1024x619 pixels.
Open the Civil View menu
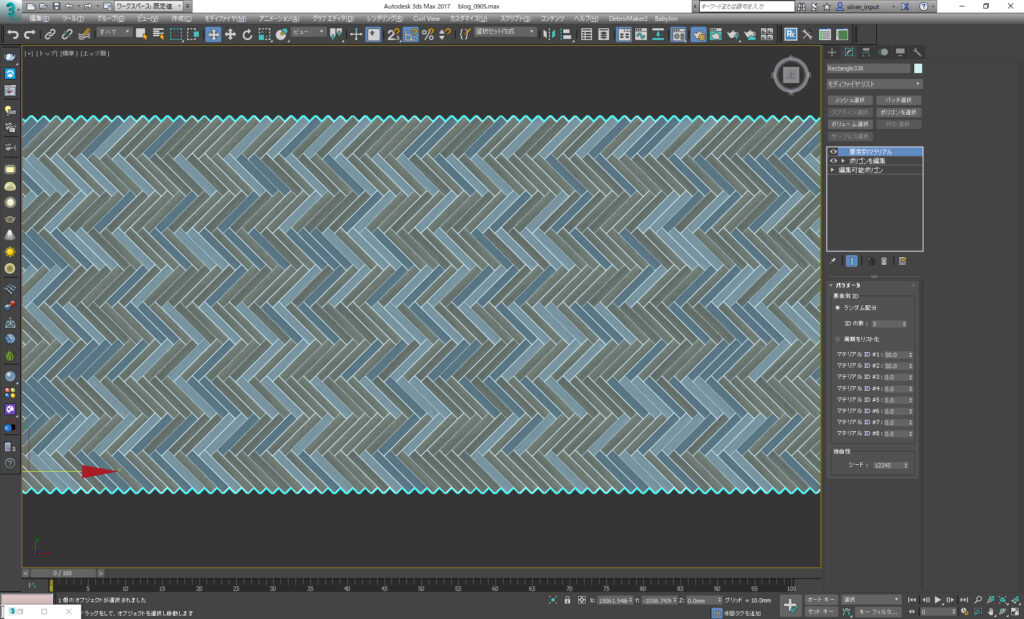click(x=426, y=18)
